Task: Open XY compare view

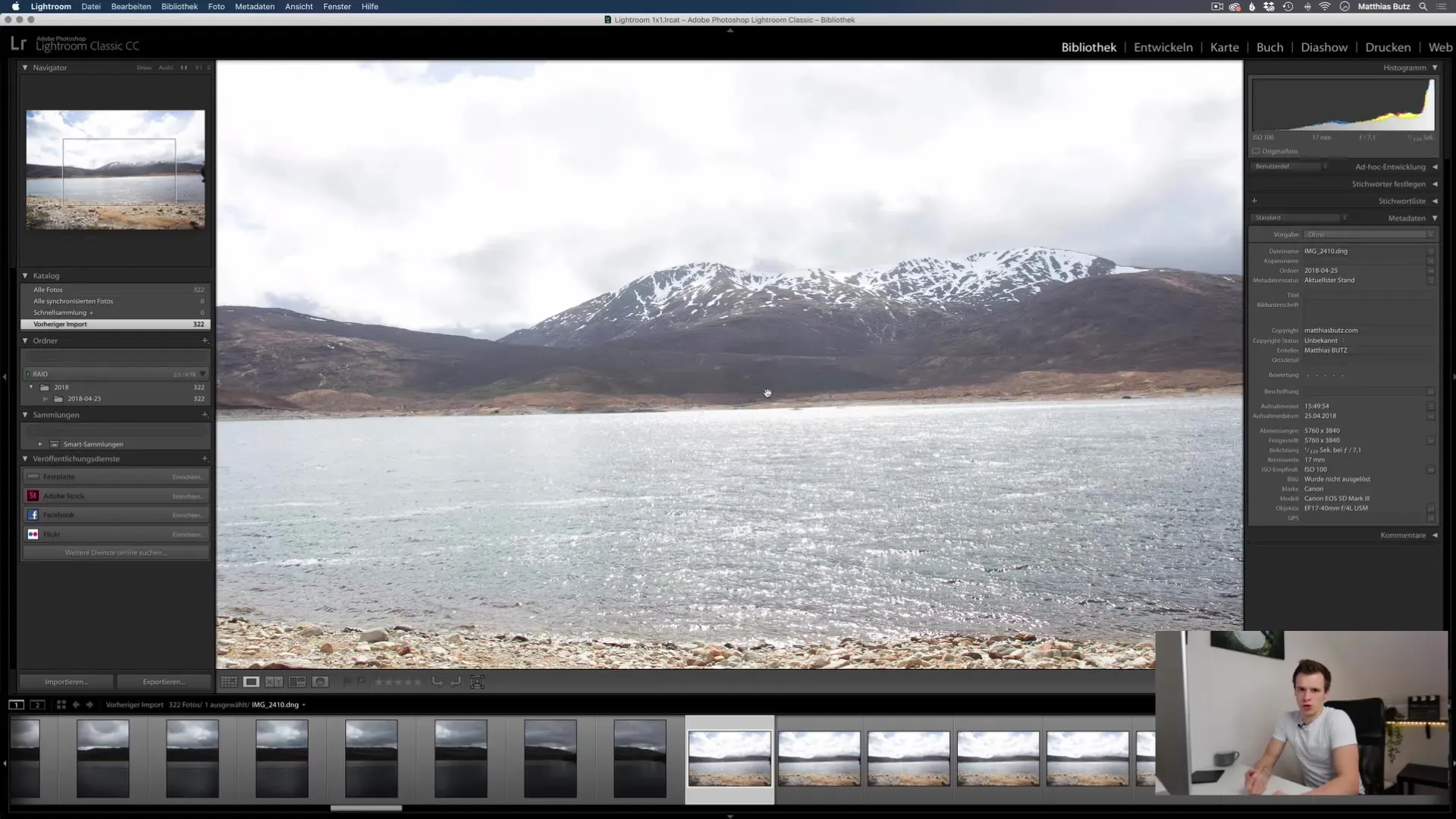Action: pos(274,682)
